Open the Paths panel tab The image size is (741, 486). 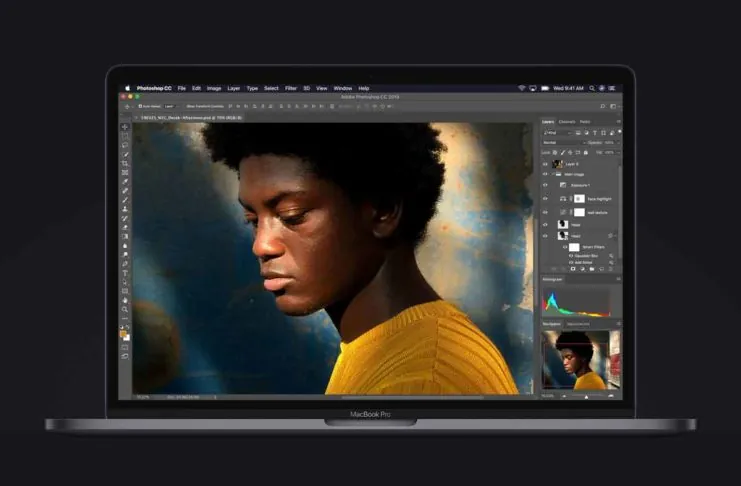tap(585, 122)
